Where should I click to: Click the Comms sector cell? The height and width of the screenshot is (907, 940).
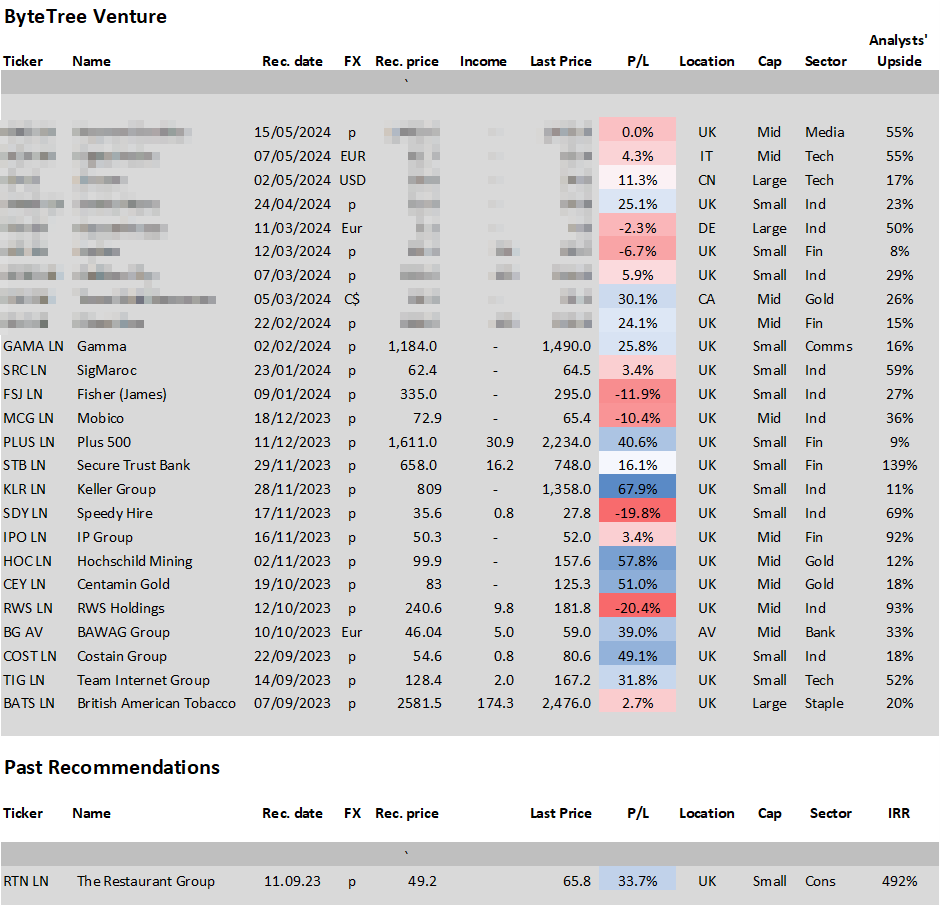pyautogui.click(x=828, y=346)
